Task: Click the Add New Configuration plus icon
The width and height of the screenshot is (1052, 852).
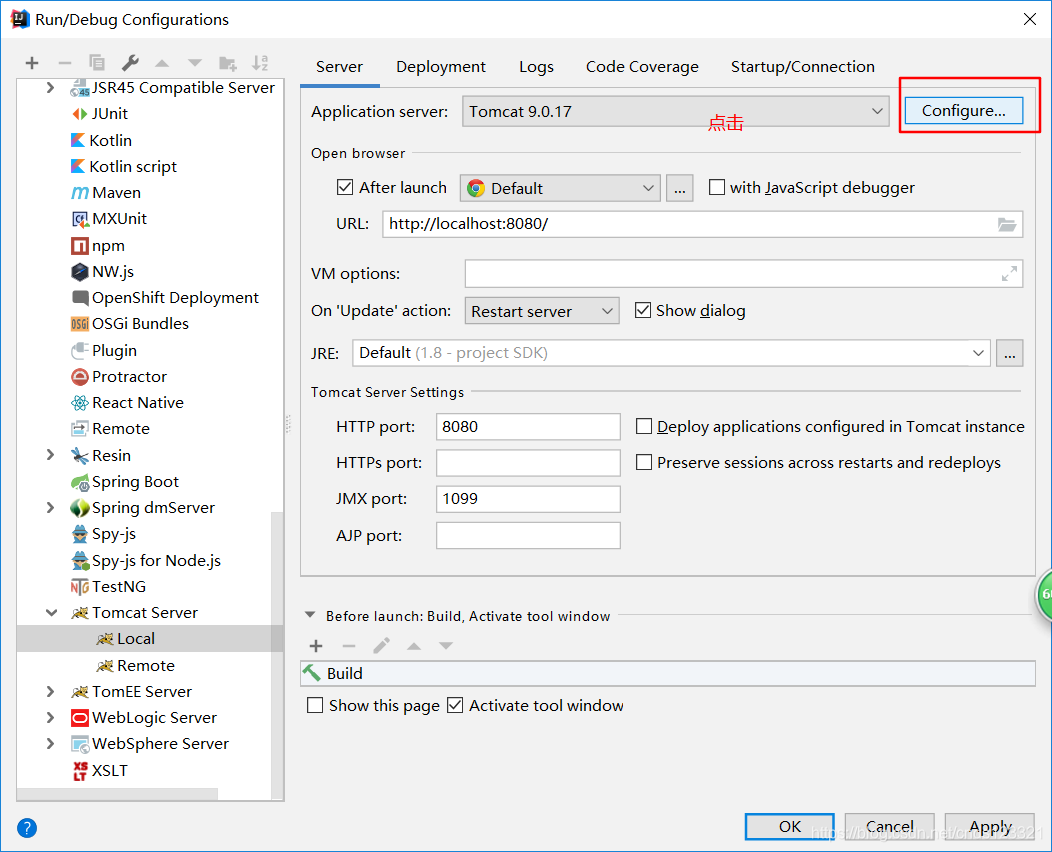Action: [x=32, y=63]
